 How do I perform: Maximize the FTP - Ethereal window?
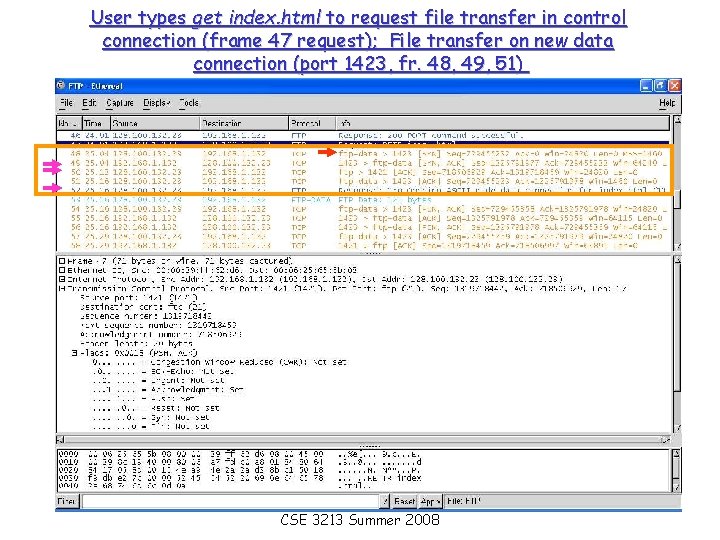coord(660,86)
